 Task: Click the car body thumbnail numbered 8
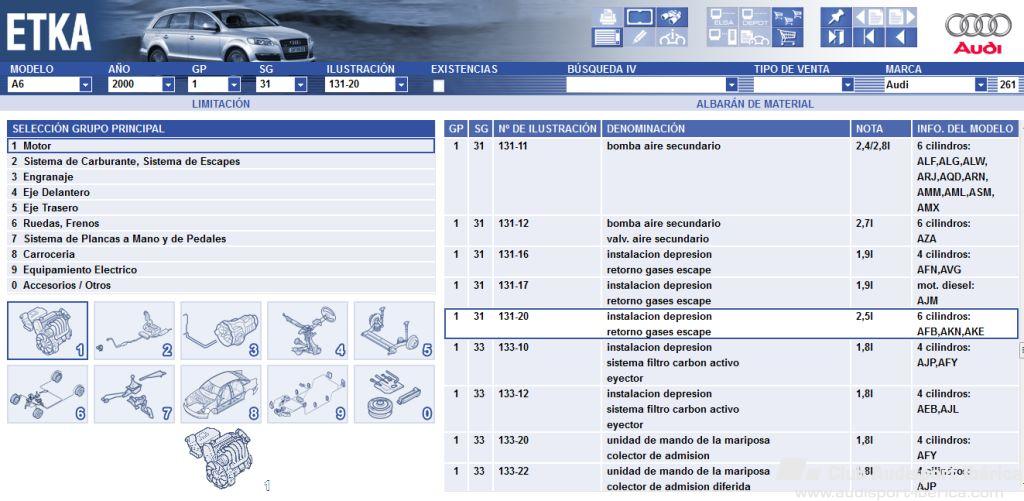pyautogui.click(x=221, y=394)
